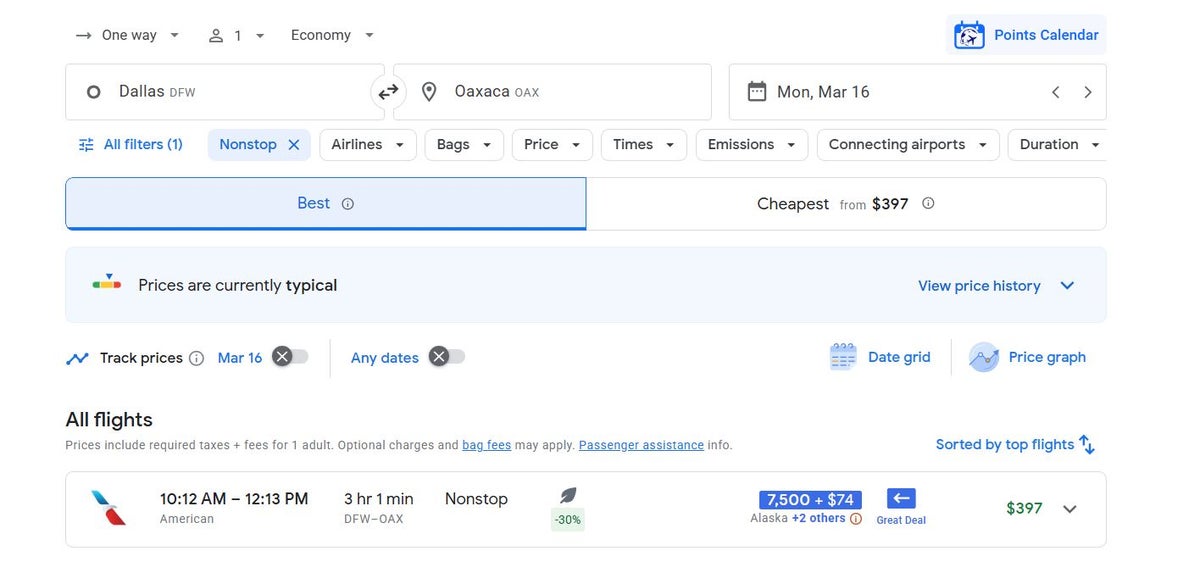Remove the Nonstop filter with the X
The image size is (1200, 584).
294,145
